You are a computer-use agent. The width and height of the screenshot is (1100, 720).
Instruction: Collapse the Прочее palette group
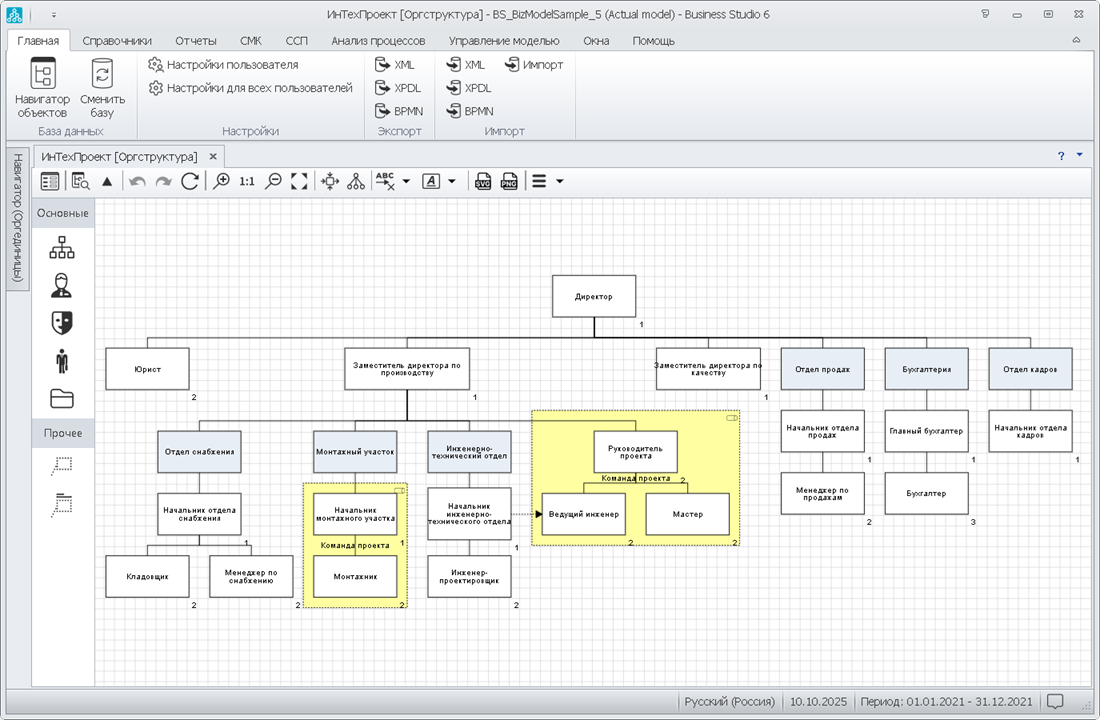click(x=63, y=433)
